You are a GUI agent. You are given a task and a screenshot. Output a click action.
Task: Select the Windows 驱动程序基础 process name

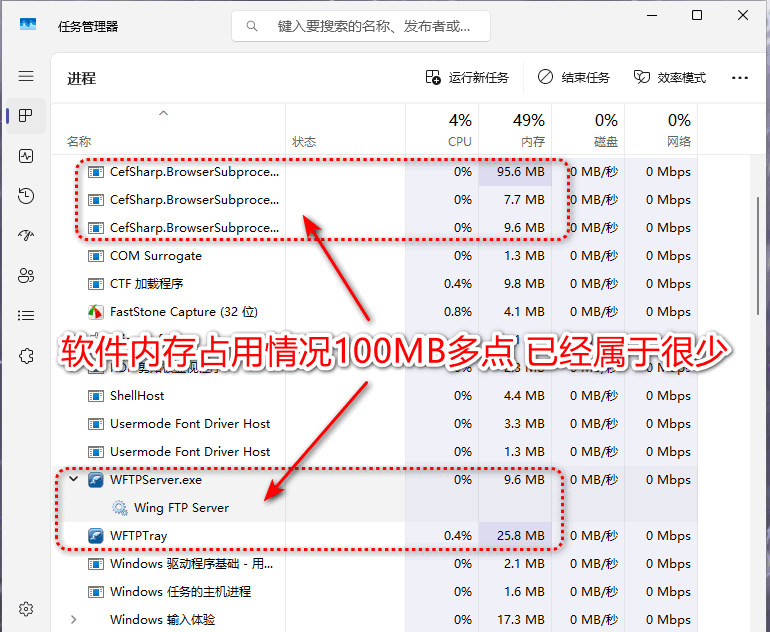(192, 564)
